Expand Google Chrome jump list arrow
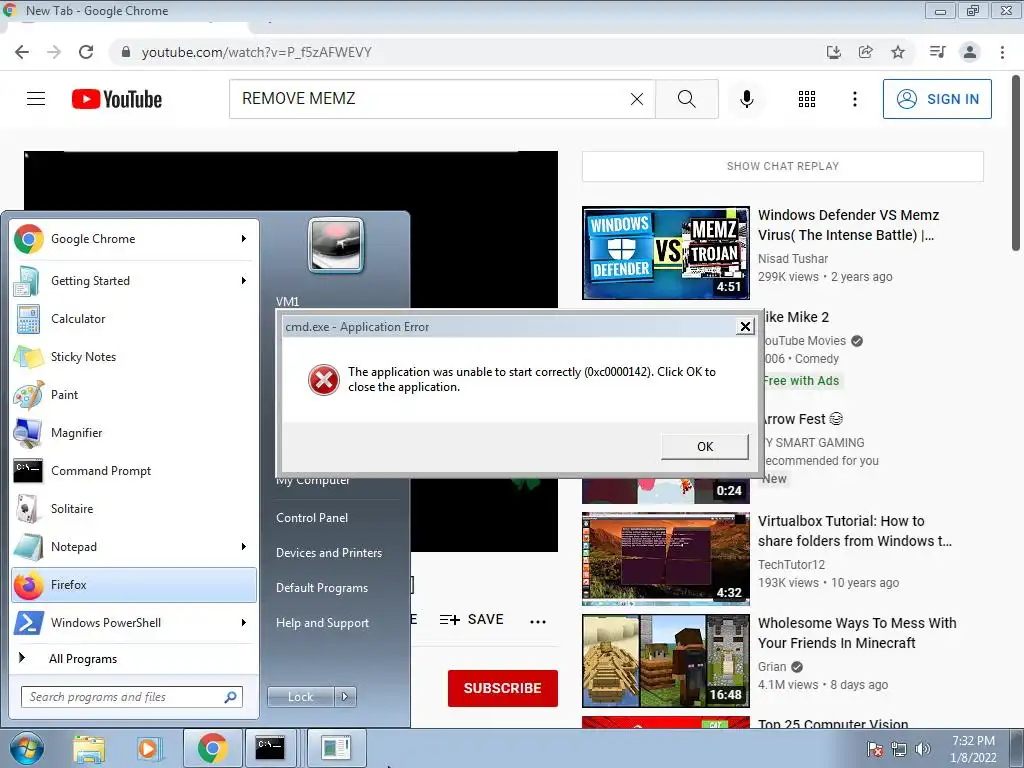 click(x=244, y=239)
